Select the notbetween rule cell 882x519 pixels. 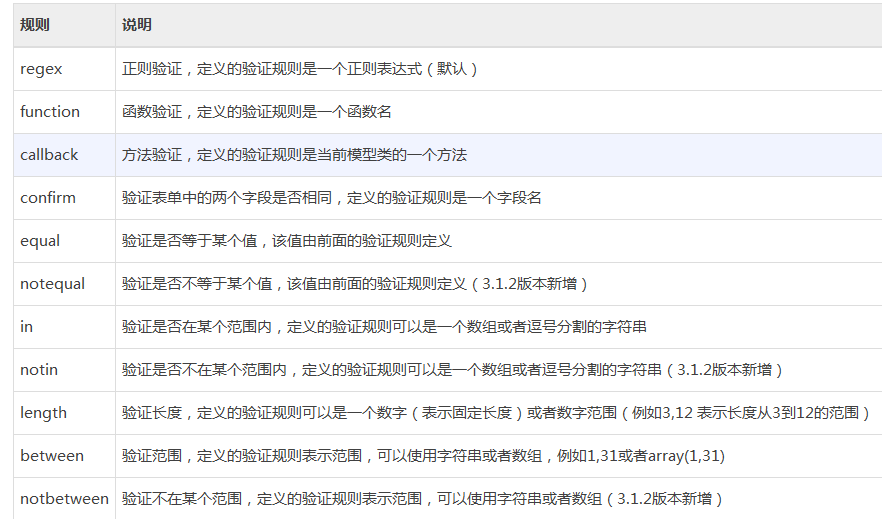click(x=65, y=499)
